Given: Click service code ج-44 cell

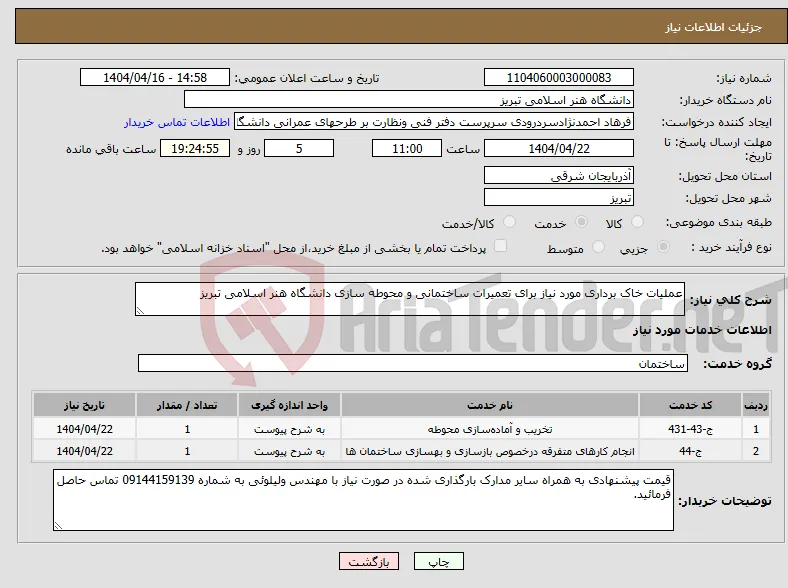Looking at the screenshot, I should [x=691, y=451].
